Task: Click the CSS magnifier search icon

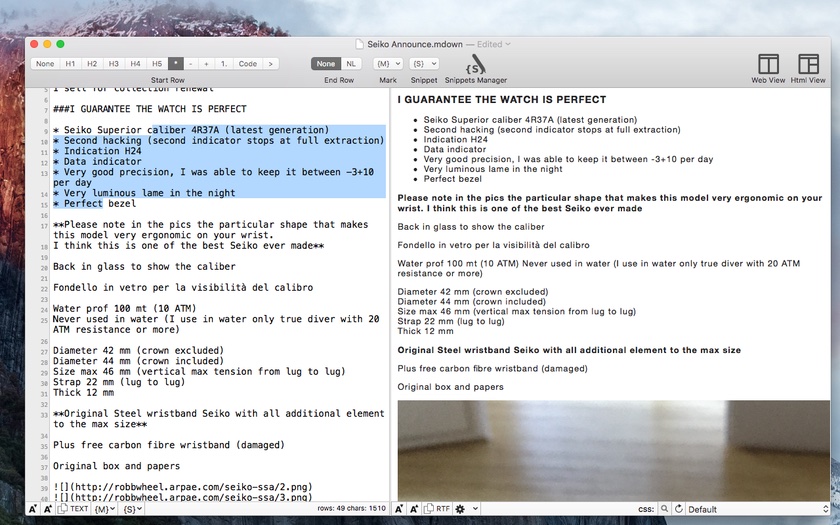Action: [663, 509]
